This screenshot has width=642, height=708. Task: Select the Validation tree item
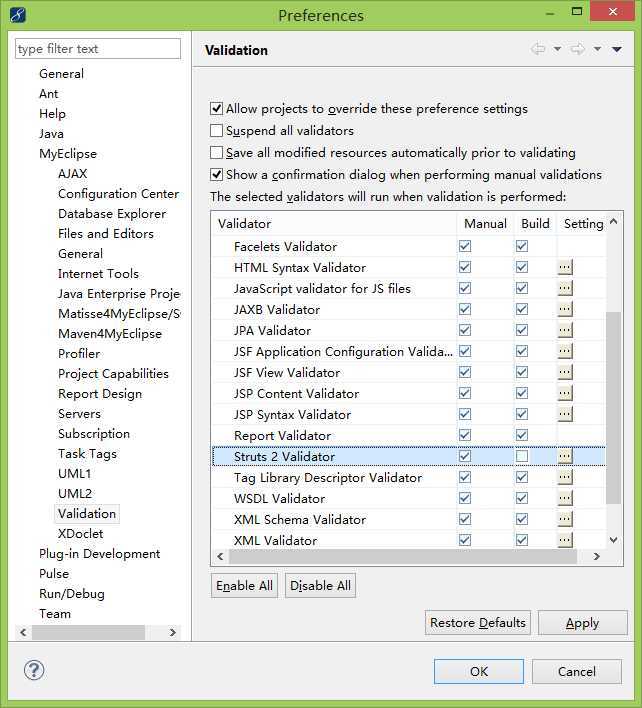point(87,514)
